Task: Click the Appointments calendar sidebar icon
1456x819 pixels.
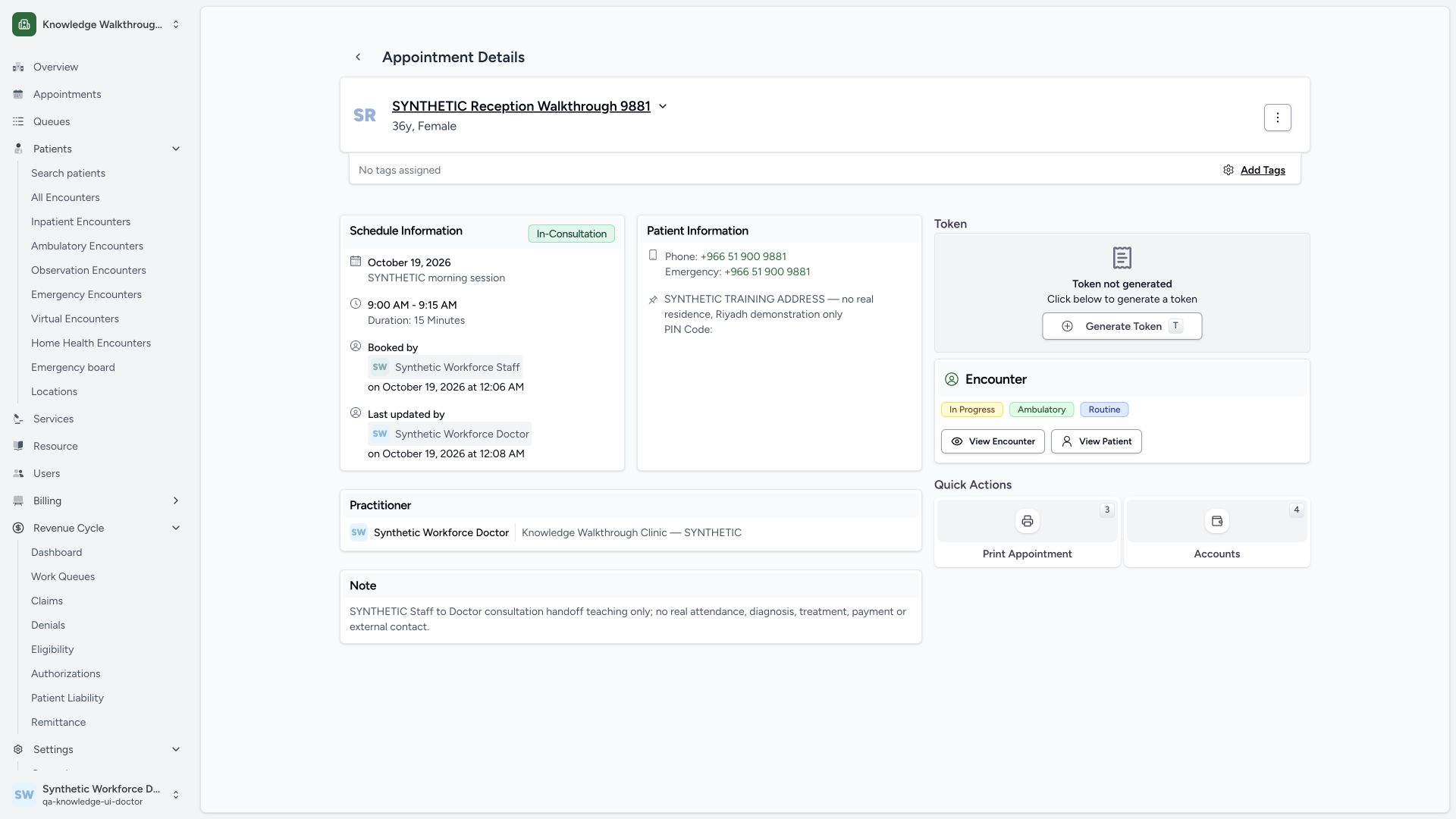Action: 18,95
